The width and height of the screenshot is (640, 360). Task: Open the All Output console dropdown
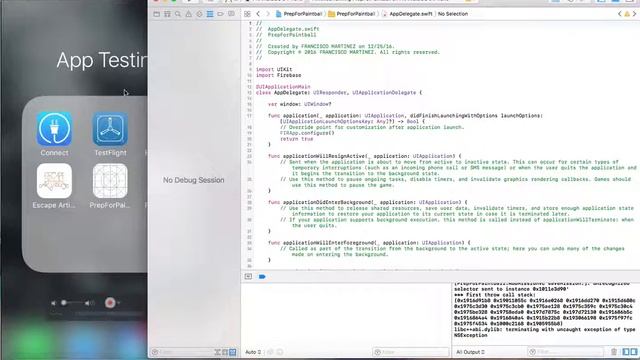470,352
